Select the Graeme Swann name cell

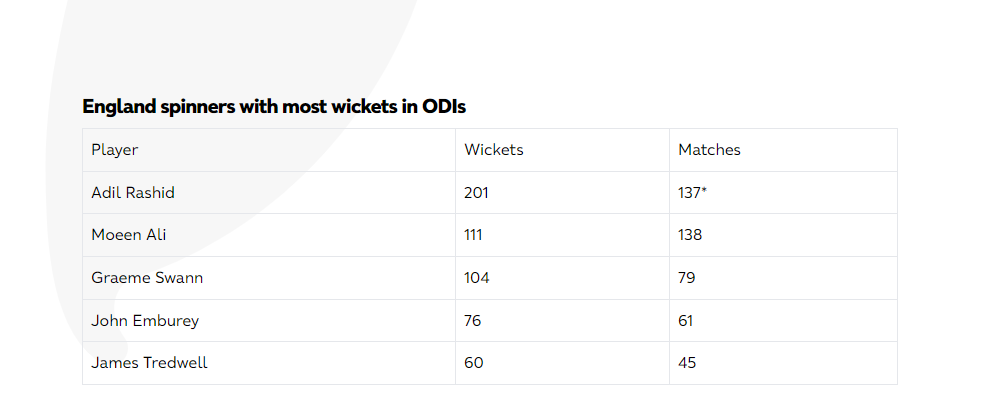click(147, 278)
